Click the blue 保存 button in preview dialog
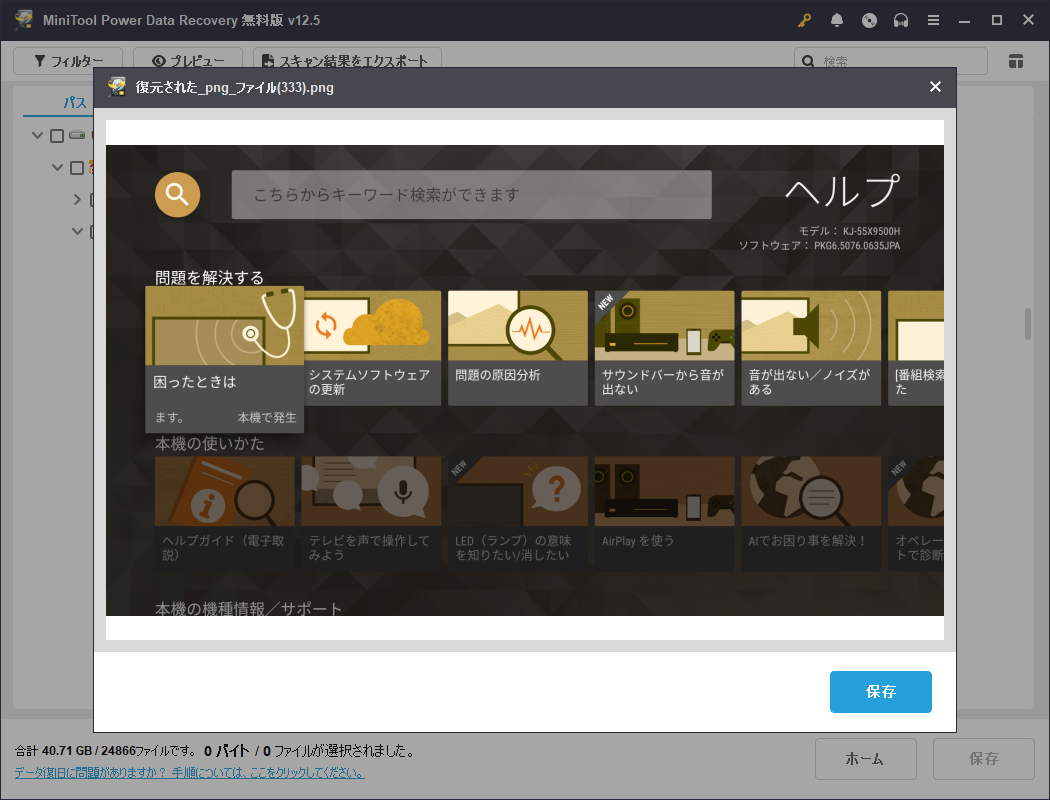The image size is (1050, 800). pyautogui.click(x=881, y=692)
